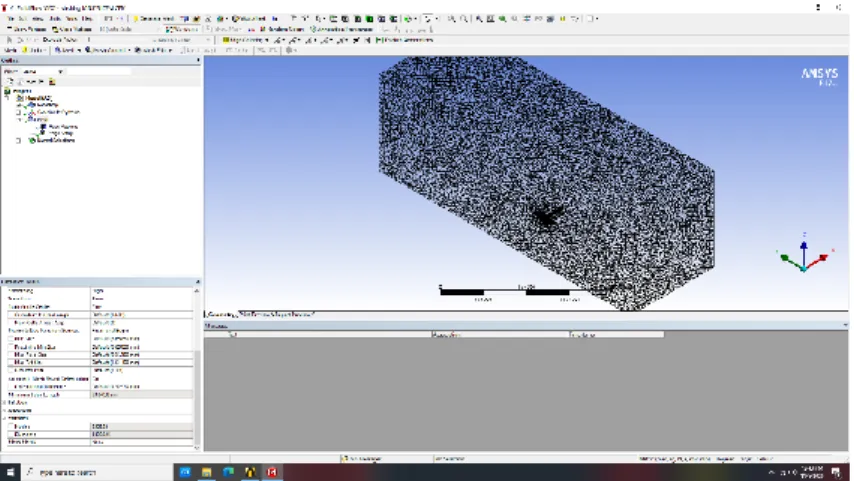The height and width of the screenshot is (481, 854).
Task: Open the Help menu
Action: pos(87,19)
